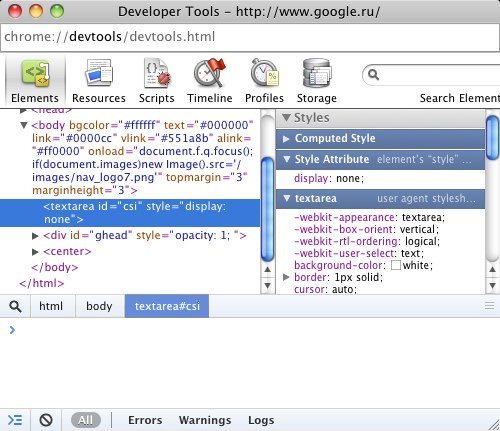Toggle the console drawer icon

(15, 420)
